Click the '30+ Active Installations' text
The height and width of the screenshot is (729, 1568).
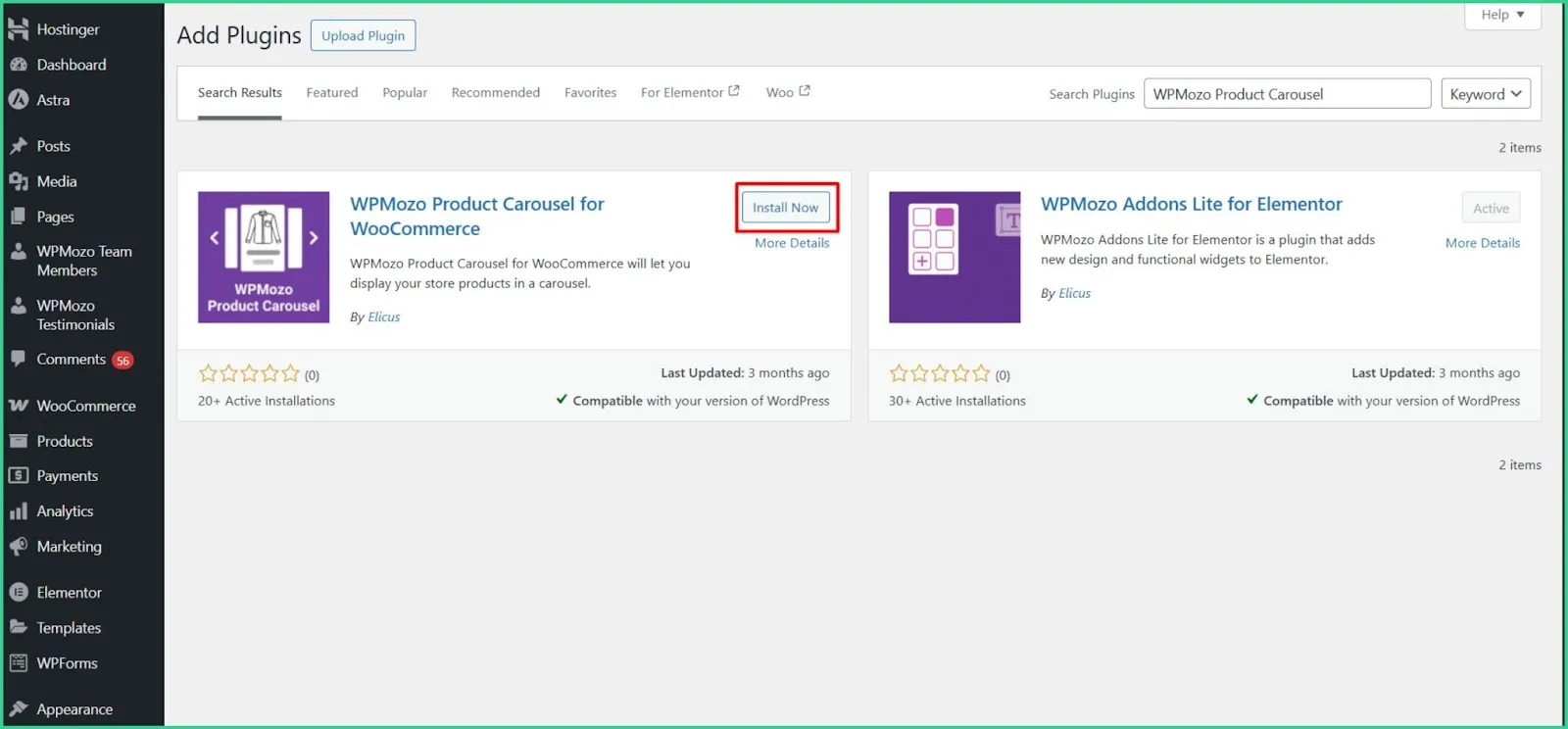point(957,401)
